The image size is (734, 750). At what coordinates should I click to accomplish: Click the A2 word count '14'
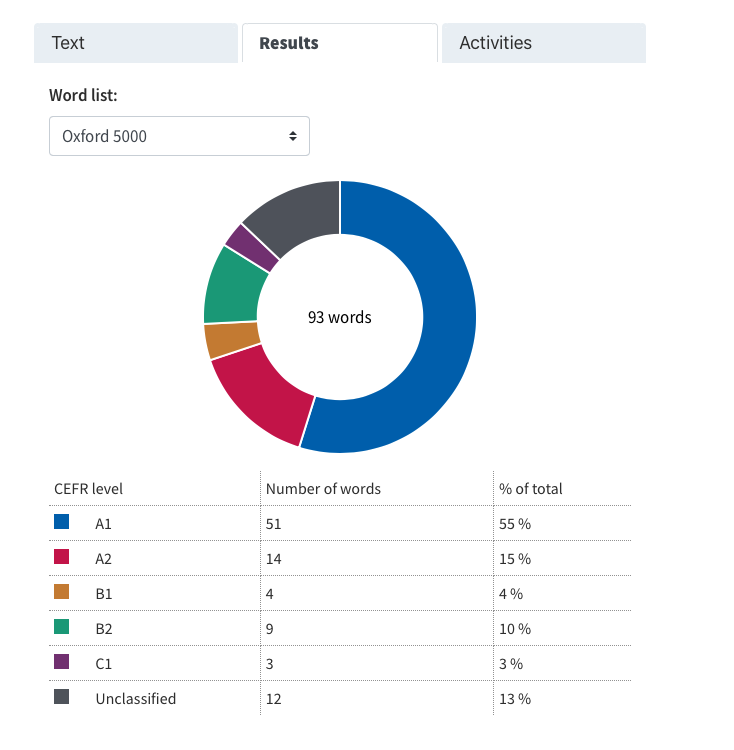pos(274,559)
